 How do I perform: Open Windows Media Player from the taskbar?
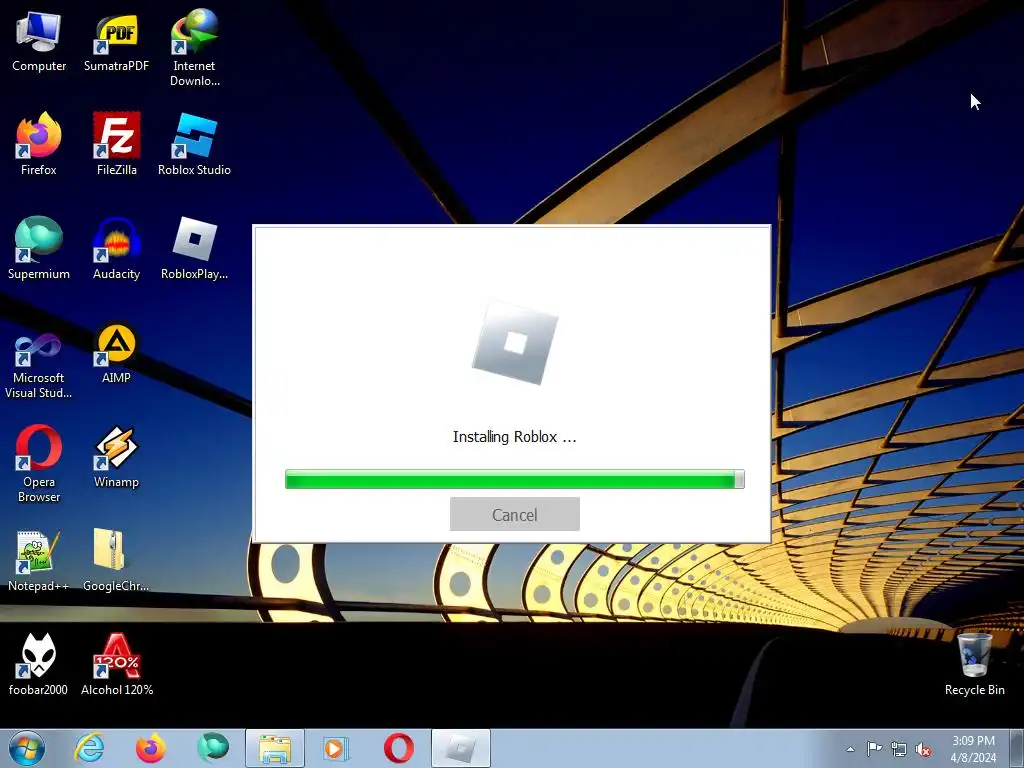pyautogui.click(x=336, y=748)
